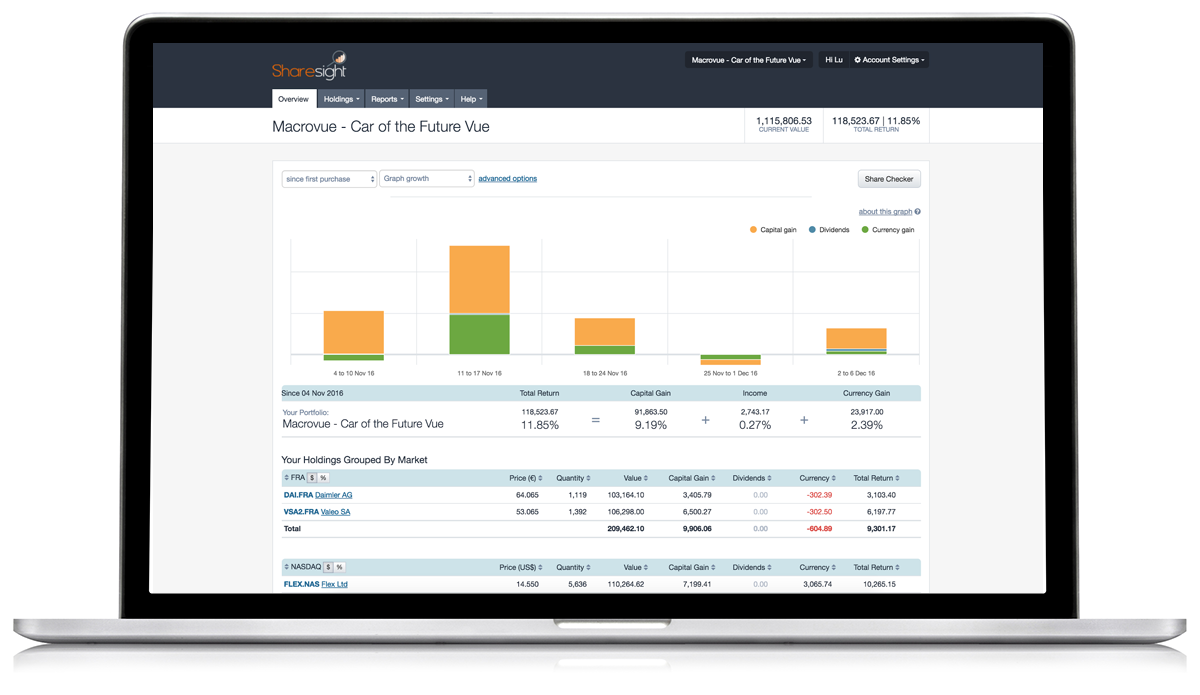Click the Share Checker button

(x=888, y=178)
